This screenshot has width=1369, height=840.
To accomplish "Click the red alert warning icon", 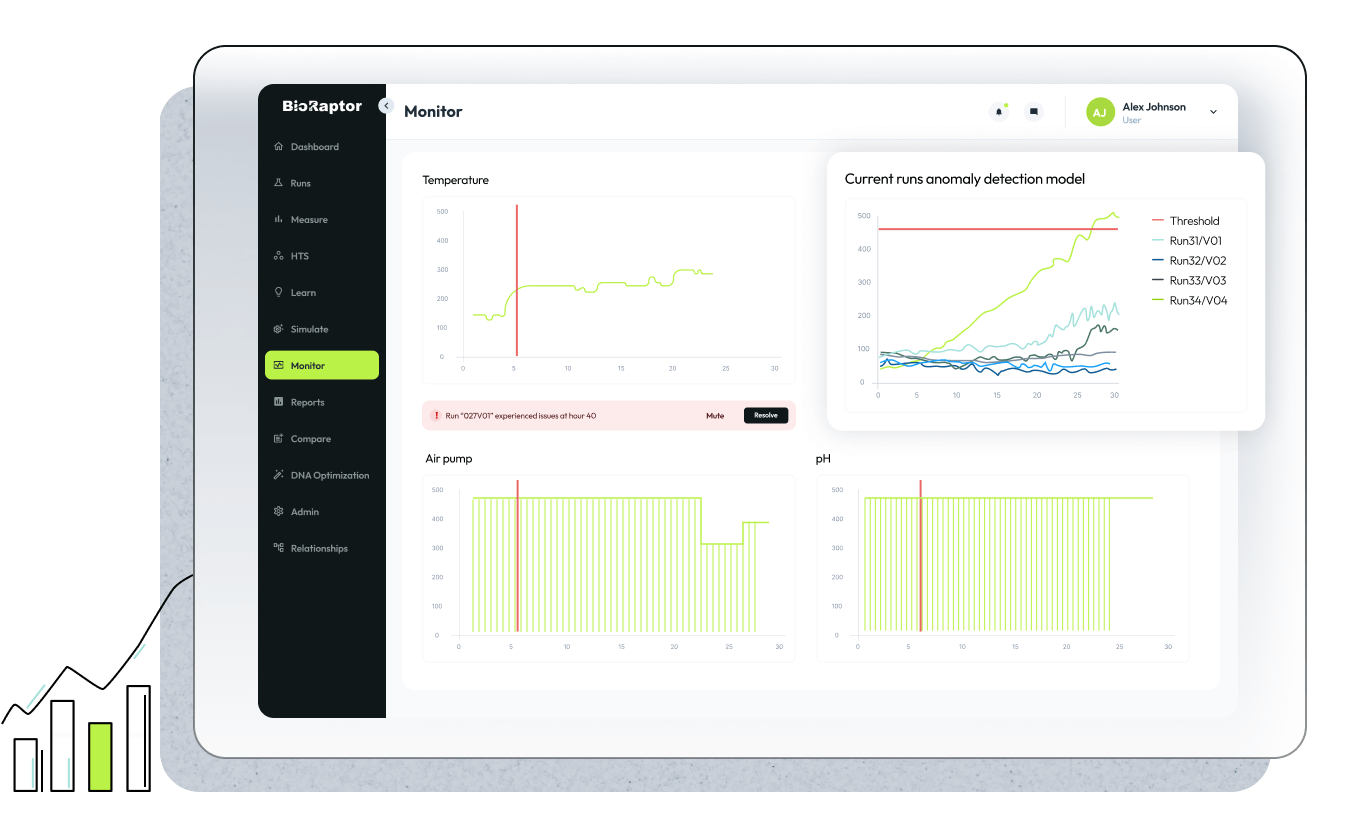I will coord(436,415).
